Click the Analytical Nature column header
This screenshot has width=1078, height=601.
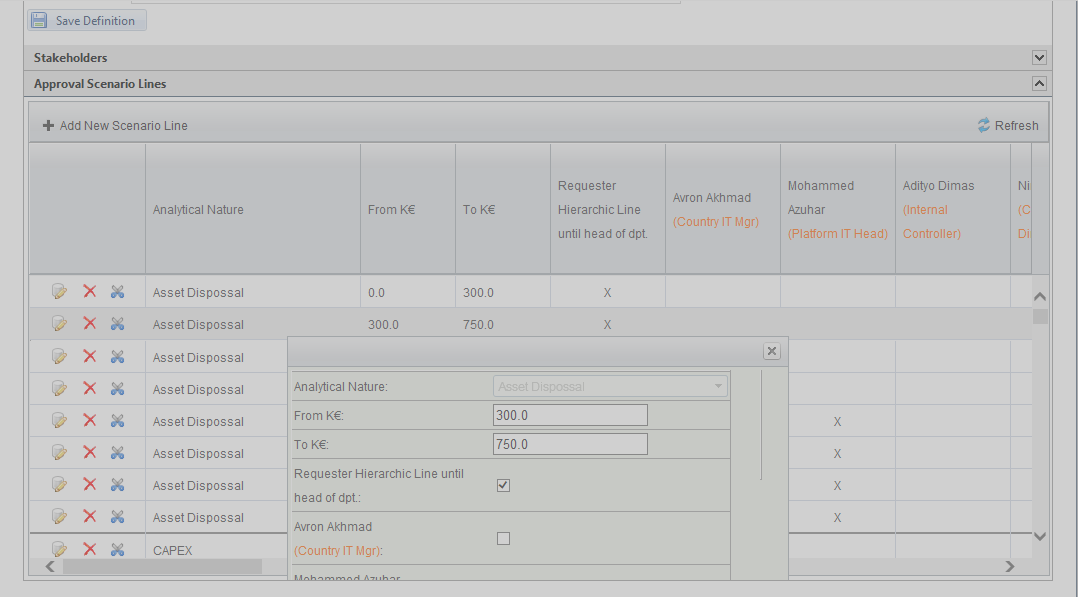point(198,210)
